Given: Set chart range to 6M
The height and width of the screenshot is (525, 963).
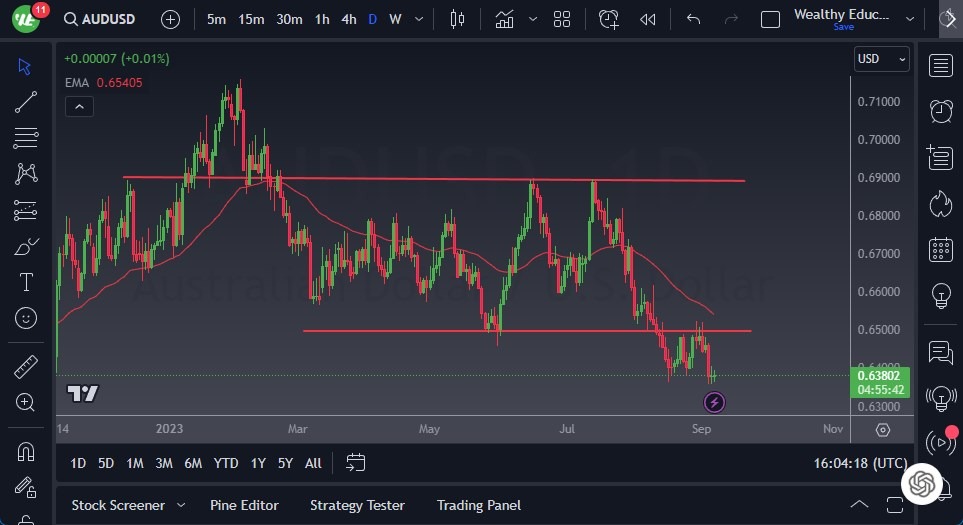Looking at the screenshot, I should (193, 464).
